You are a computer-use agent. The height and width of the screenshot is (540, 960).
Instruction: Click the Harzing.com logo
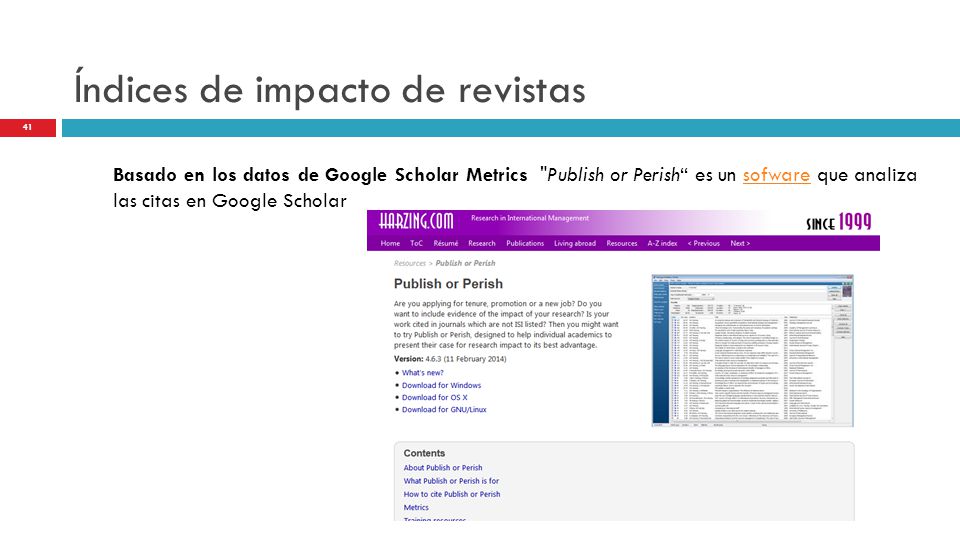(416, 221)
